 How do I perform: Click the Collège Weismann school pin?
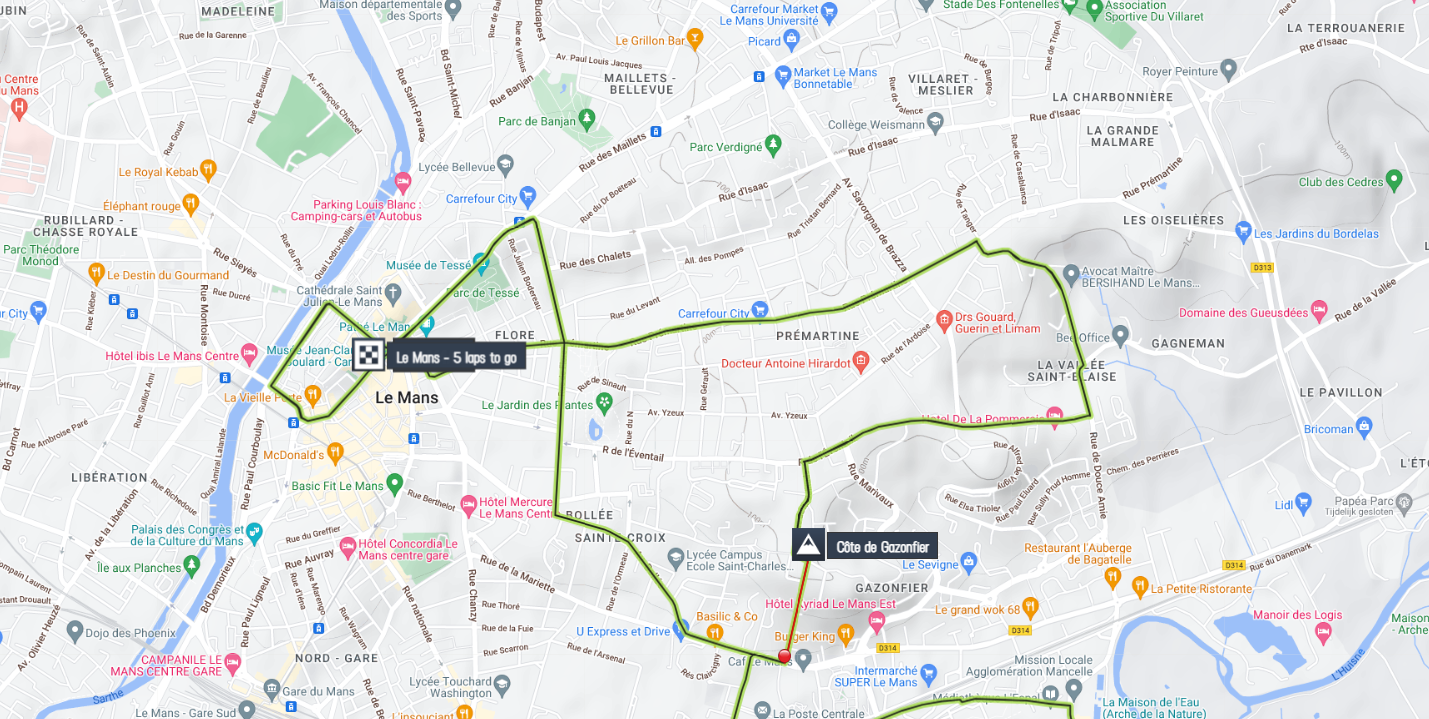[x=935, y=123]
